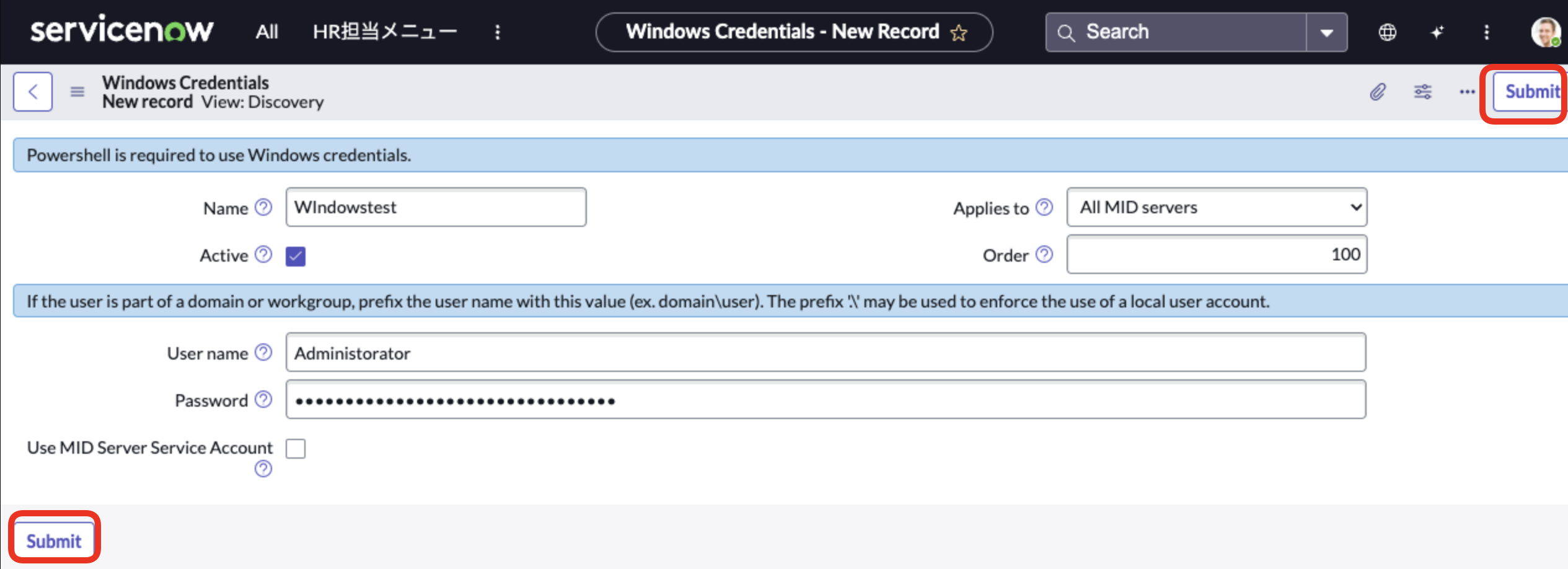Image resolution: width=1568 pixels, height=569 pixels.
Task: Click the Powershell requirement info message
Action: click(790, 155)
